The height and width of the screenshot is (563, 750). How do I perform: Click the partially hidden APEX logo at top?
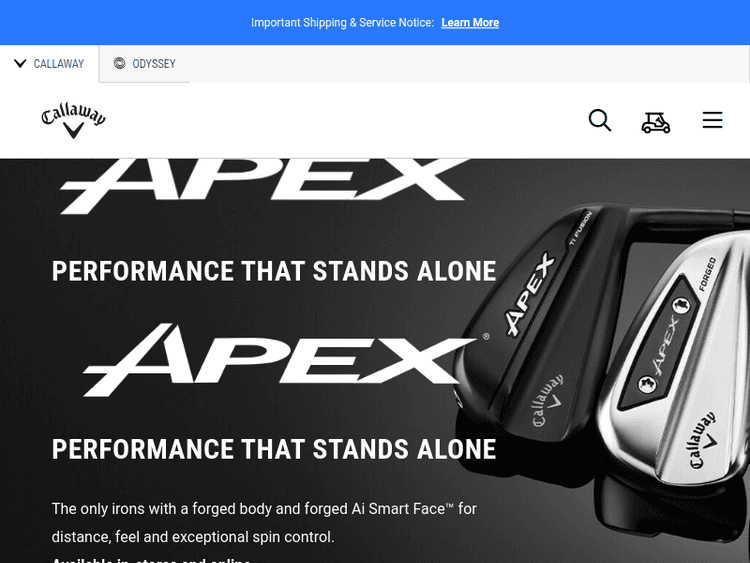click(262, 186)
